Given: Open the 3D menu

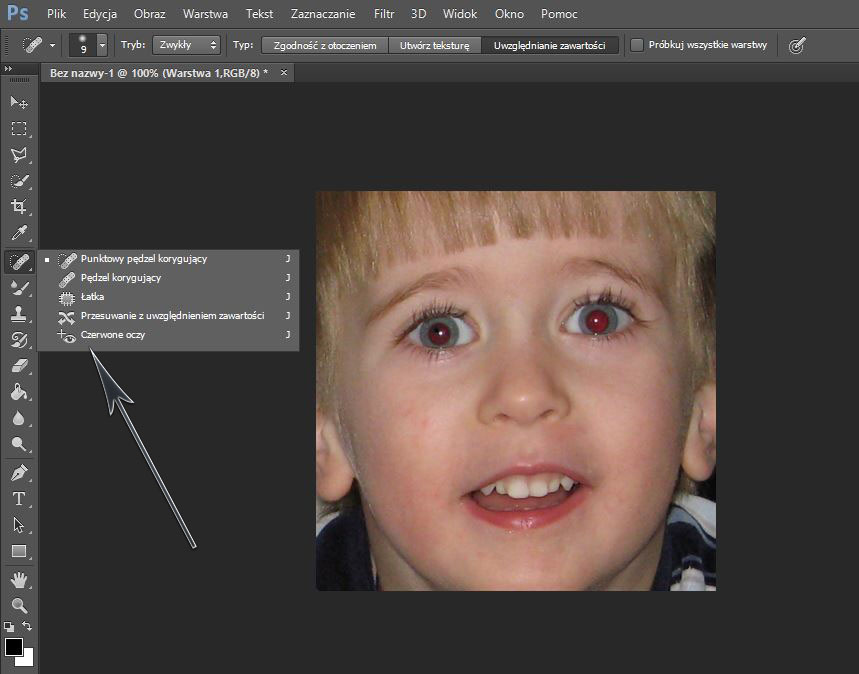Looking at the screenshot, I should click(419, 14).
